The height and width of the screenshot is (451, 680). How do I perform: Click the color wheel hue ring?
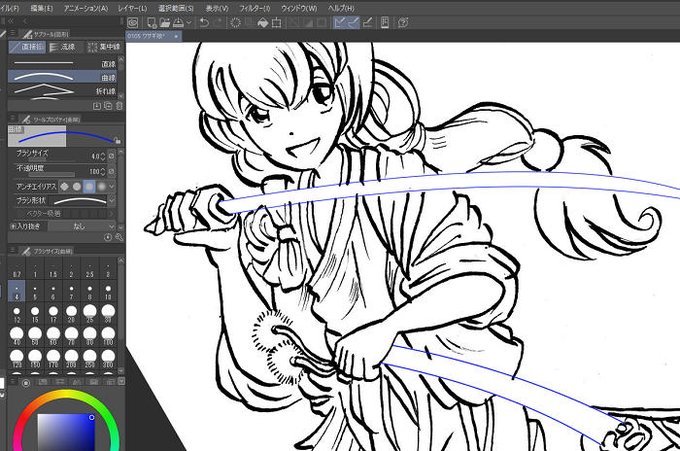point(66,394)
